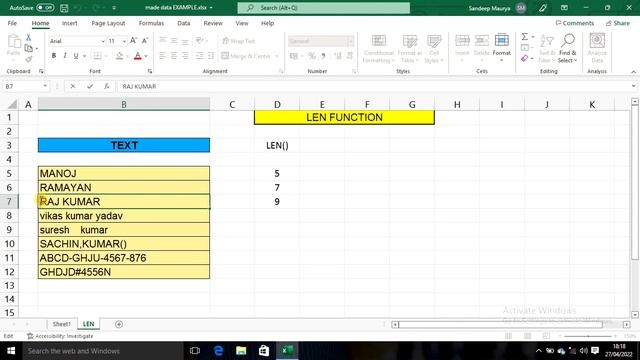This screenshot has width=640, height=360.
Task: Open the font size dropdown
Action: point(124,41)
